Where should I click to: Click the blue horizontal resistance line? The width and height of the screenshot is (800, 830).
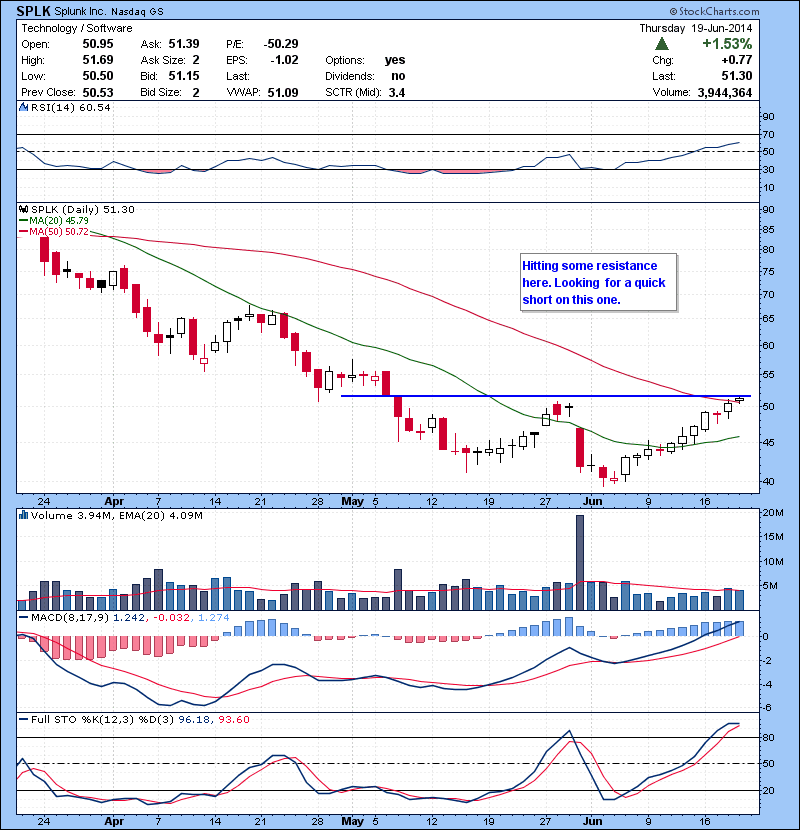coord(545,396)
